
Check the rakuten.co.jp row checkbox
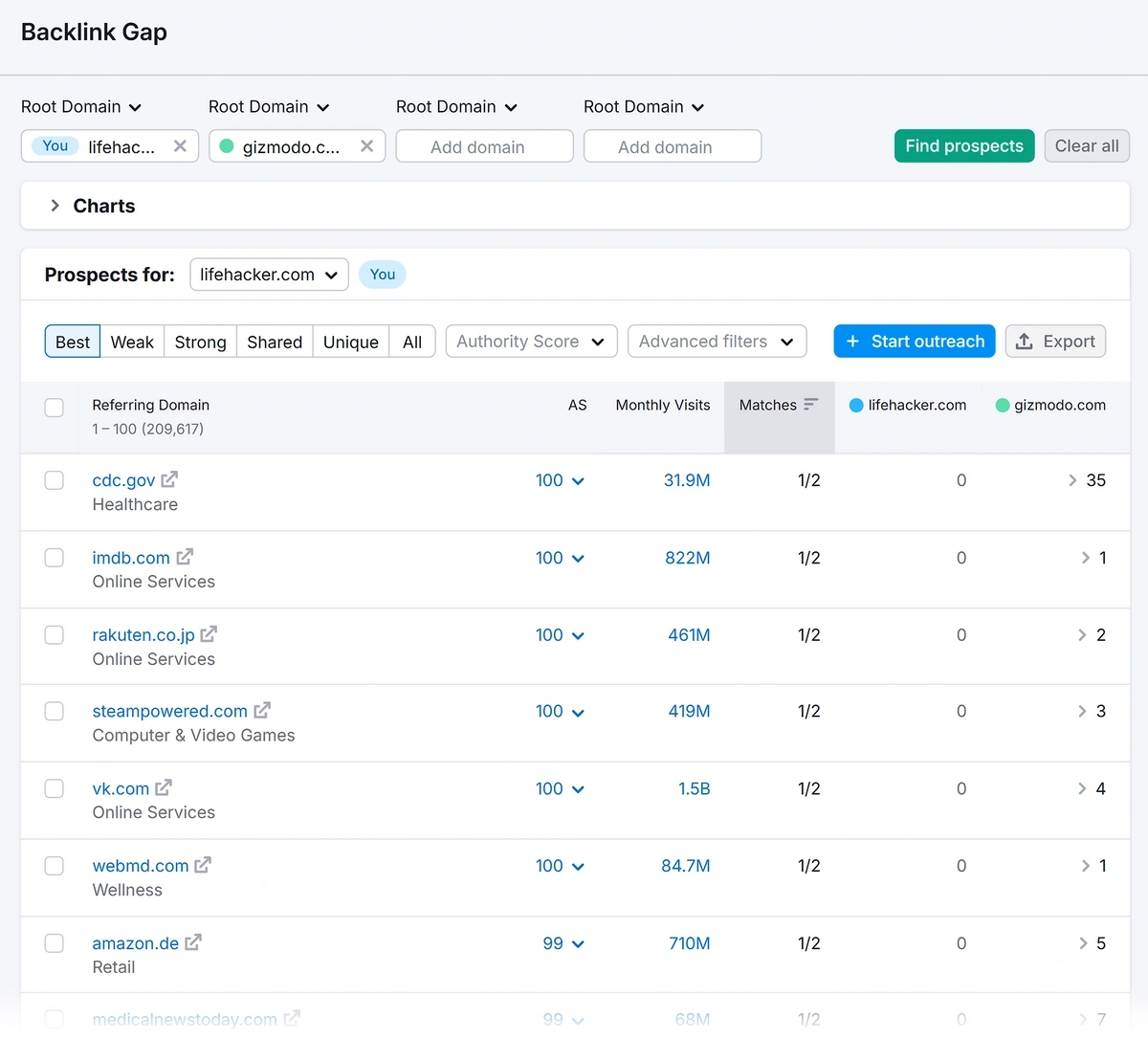(x=55, y=635)
